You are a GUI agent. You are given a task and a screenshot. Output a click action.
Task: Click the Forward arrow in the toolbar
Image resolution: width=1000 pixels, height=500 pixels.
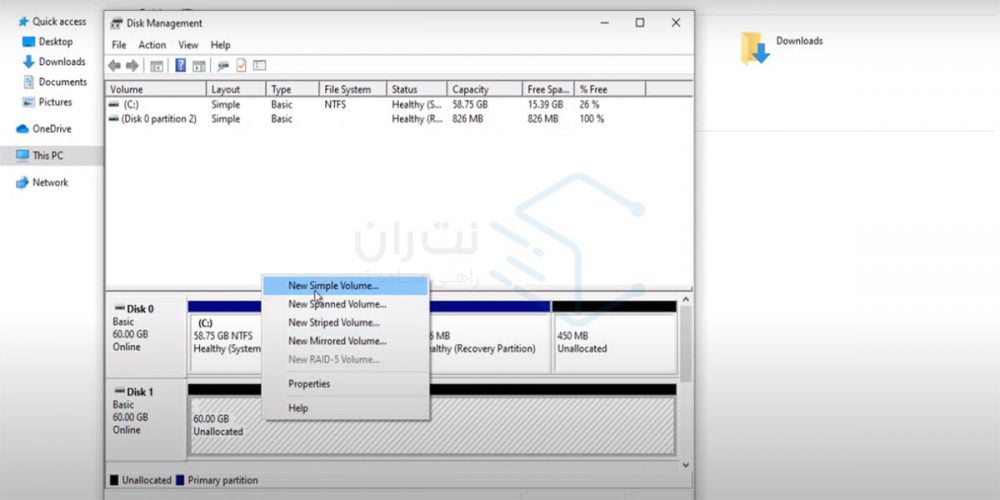click(131, 66)
